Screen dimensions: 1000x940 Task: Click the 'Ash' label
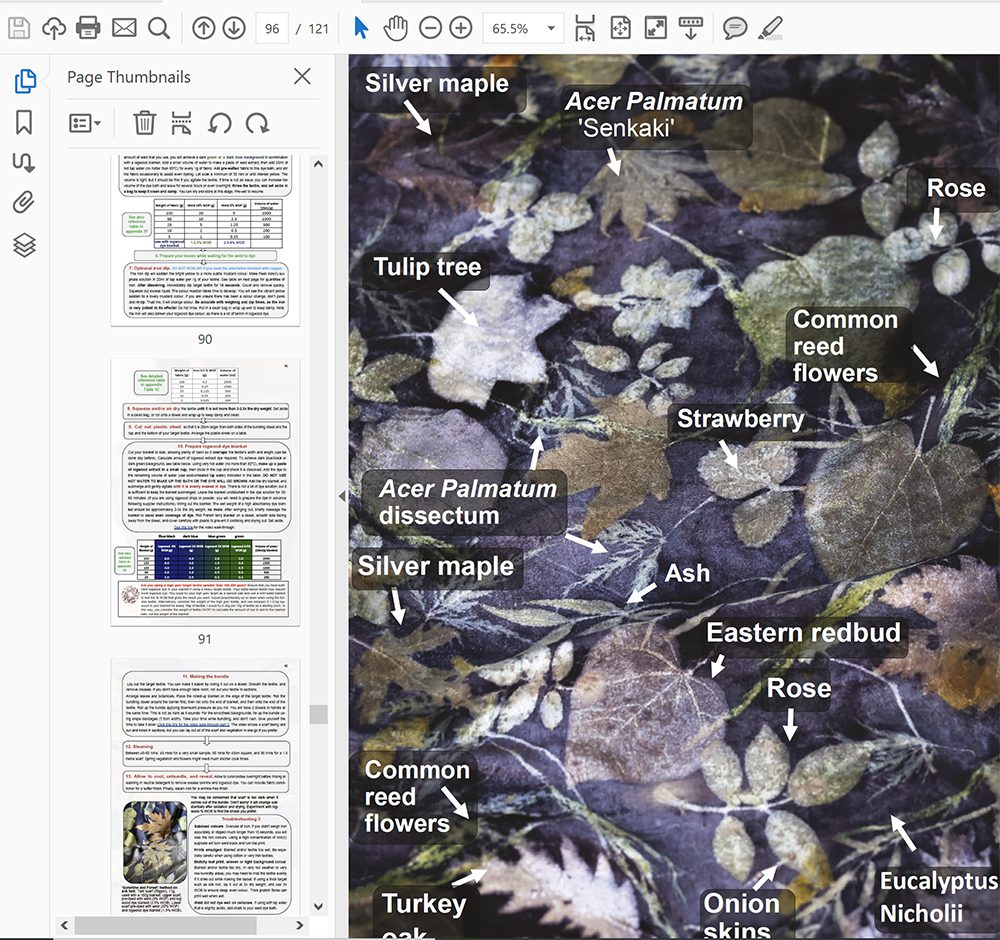687,573
